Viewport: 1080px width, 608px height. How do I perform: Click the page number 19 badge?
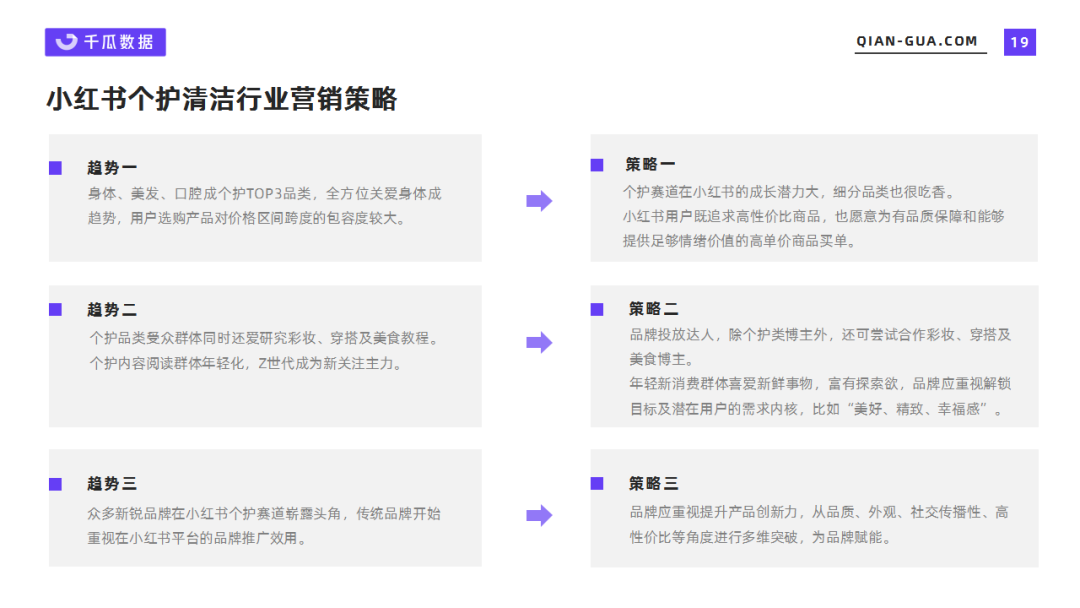click(x=1020, y=42)
